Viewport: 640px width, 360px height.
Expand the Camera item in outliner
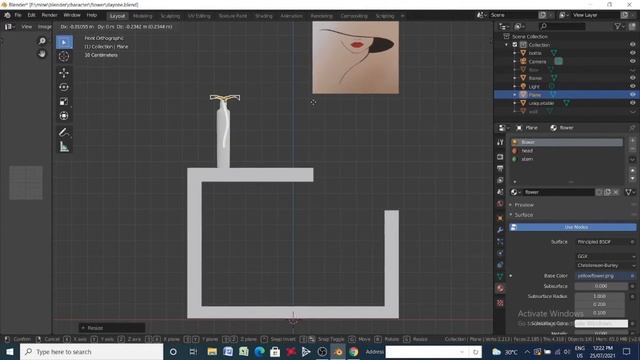coord(514,62)
